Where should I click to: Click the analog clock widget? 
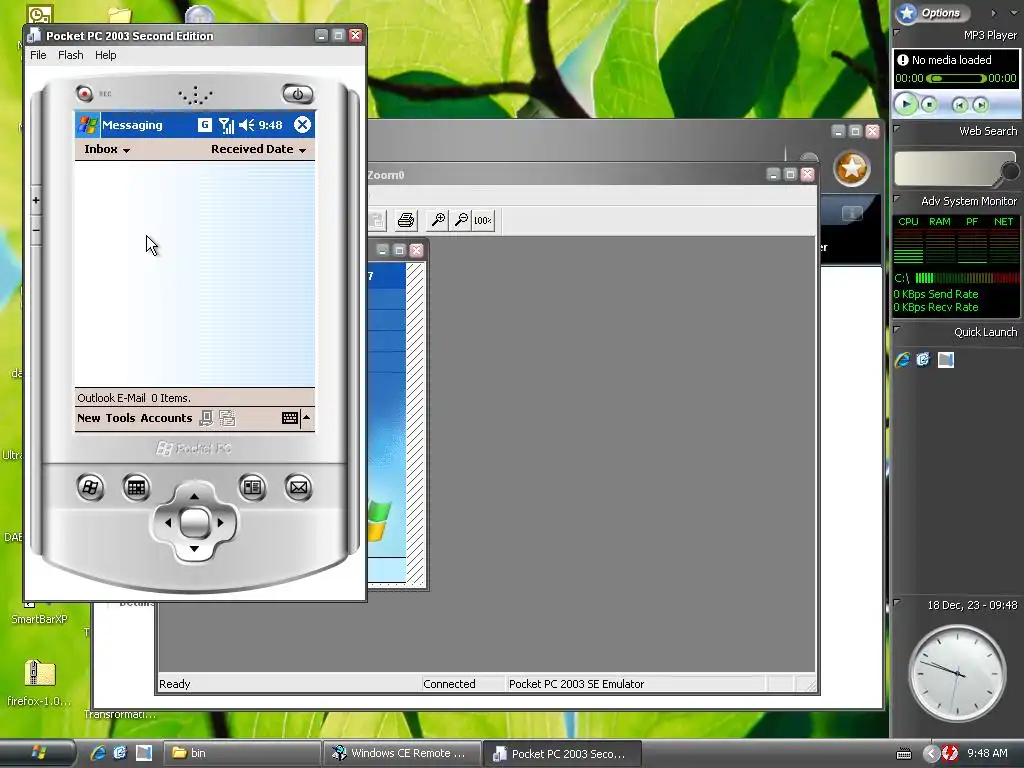click(x=957, y=673)
